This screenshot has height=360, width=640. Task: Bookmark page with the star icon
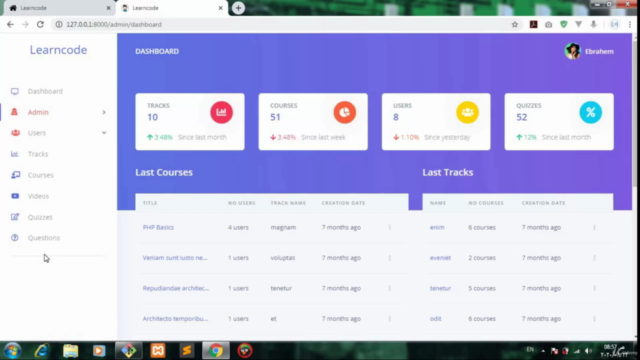515,24
